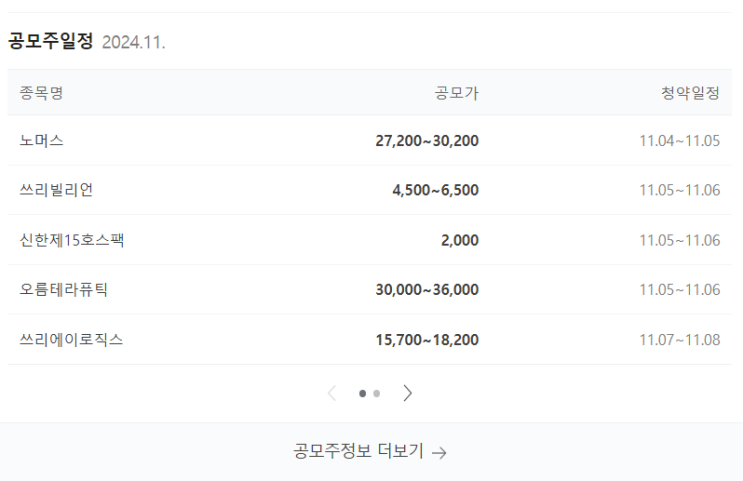
Task: Go to next IPO schedule page
Action: coord(408,393)
